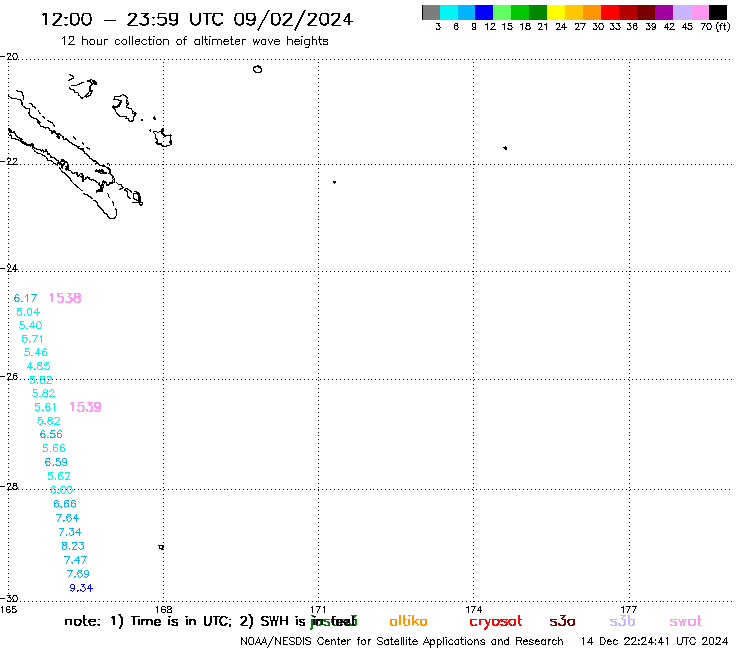Image resolution: width=740 pixels, height=650 pixels.
Task: Click the wave height reading 6.59
Action: (x=56, y=462)
